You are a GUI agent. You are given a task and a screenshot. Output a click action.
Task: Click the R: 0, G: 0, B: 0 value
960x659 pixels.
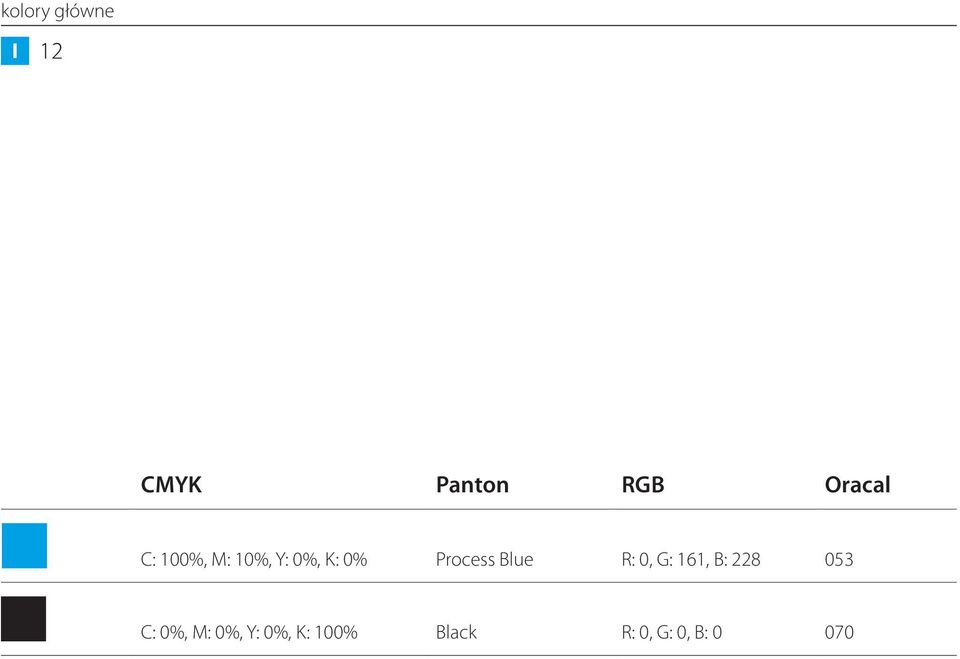tap(672, 632)
